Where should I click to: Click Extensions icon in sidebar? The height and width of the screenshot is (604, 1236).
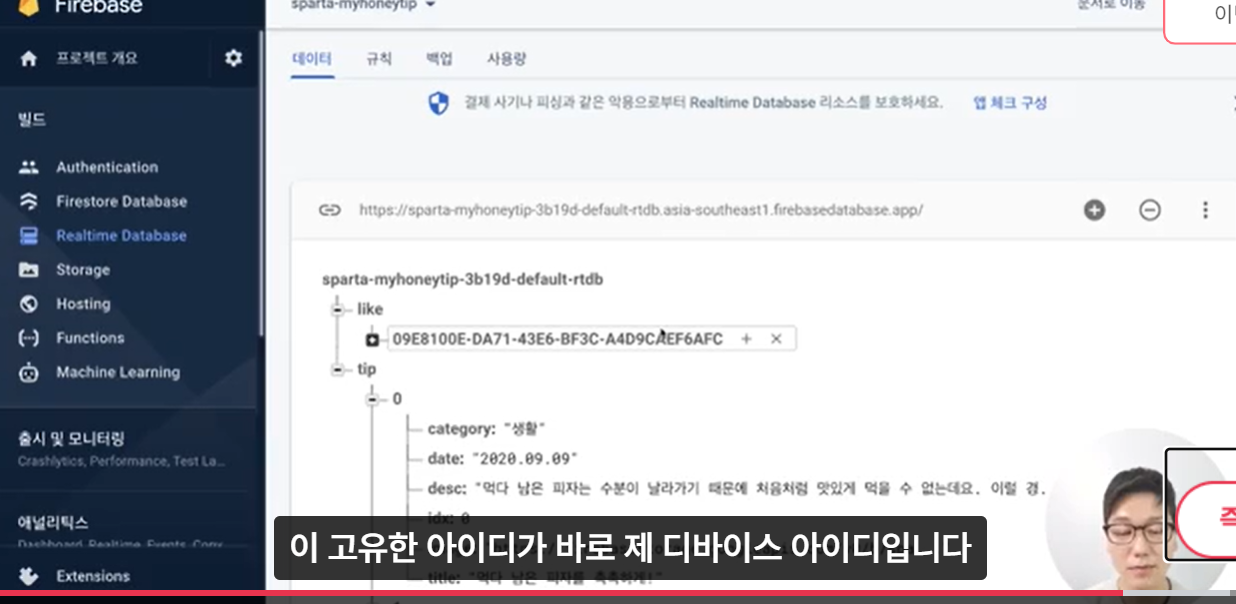coord(29,576)
